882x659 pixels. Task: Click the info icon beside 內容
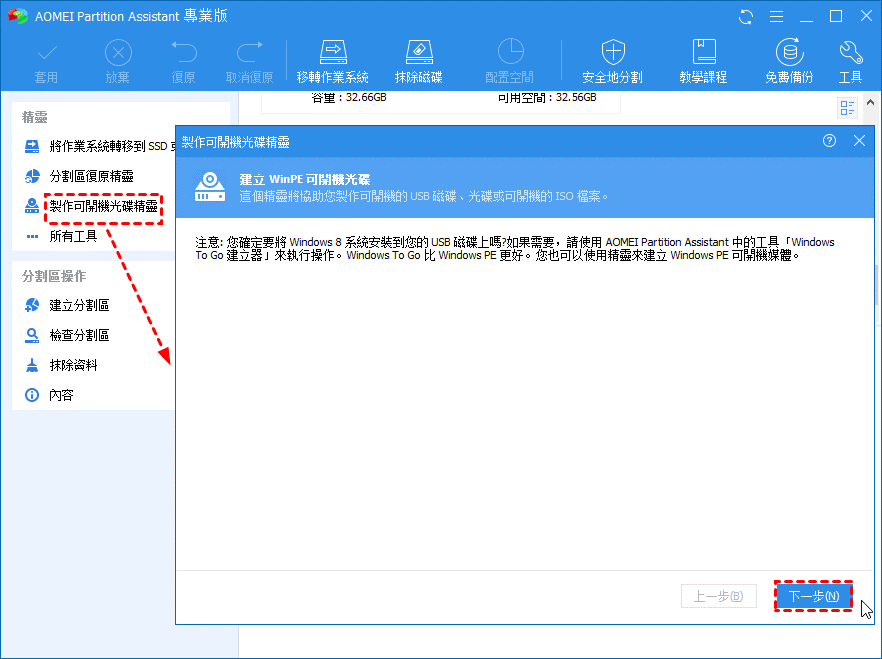[x=32, y=395]
